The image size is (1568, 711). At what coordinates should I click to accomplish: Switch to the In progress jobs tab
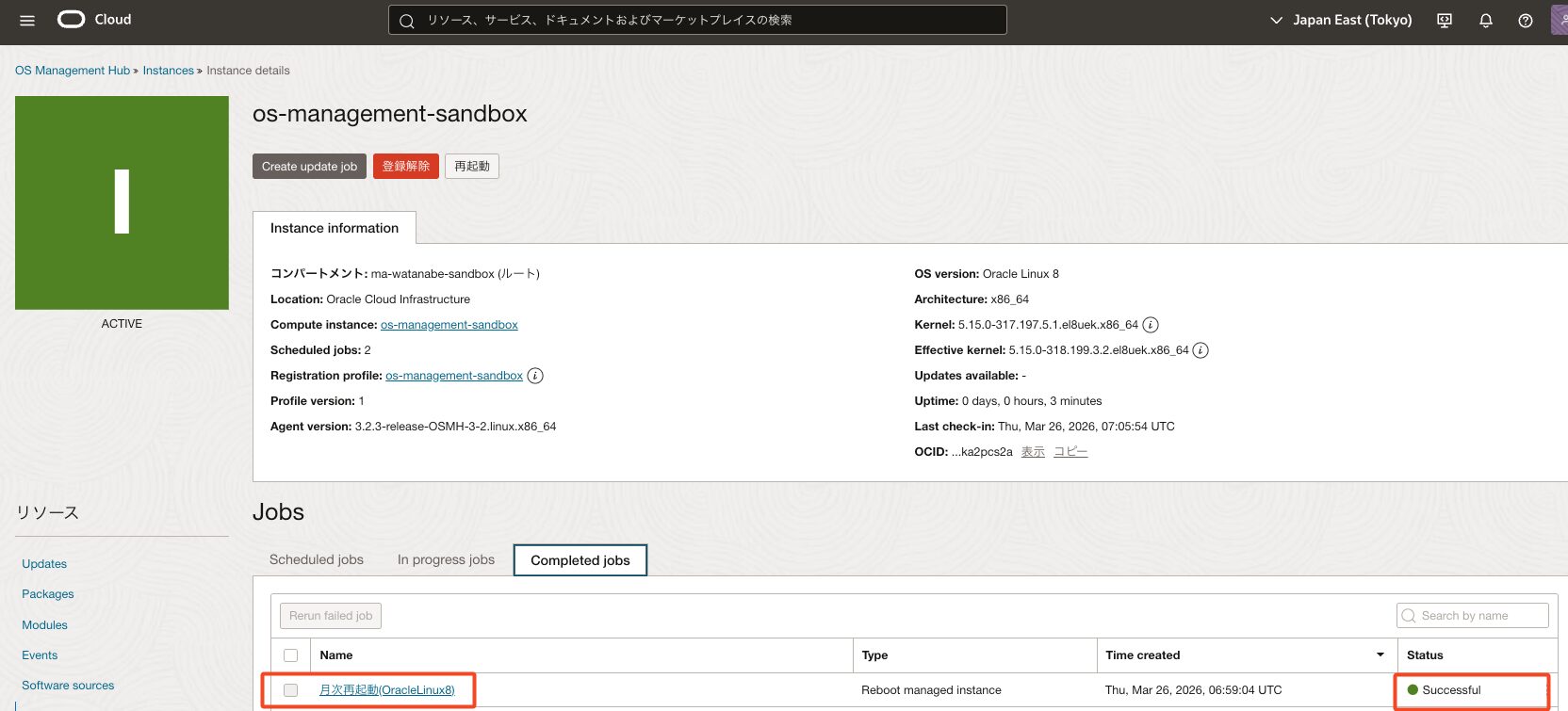(446, 559)
